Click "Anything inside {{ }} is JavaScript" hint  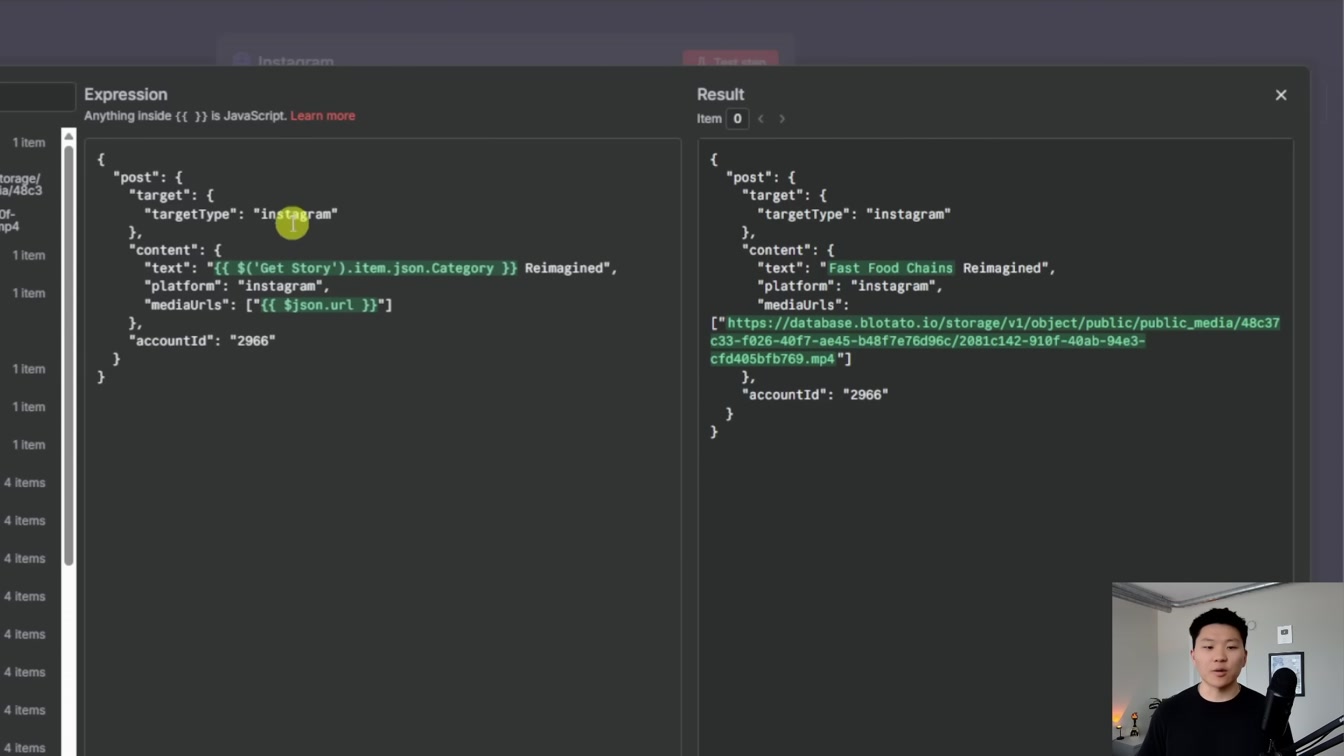(x=185, y=116)
